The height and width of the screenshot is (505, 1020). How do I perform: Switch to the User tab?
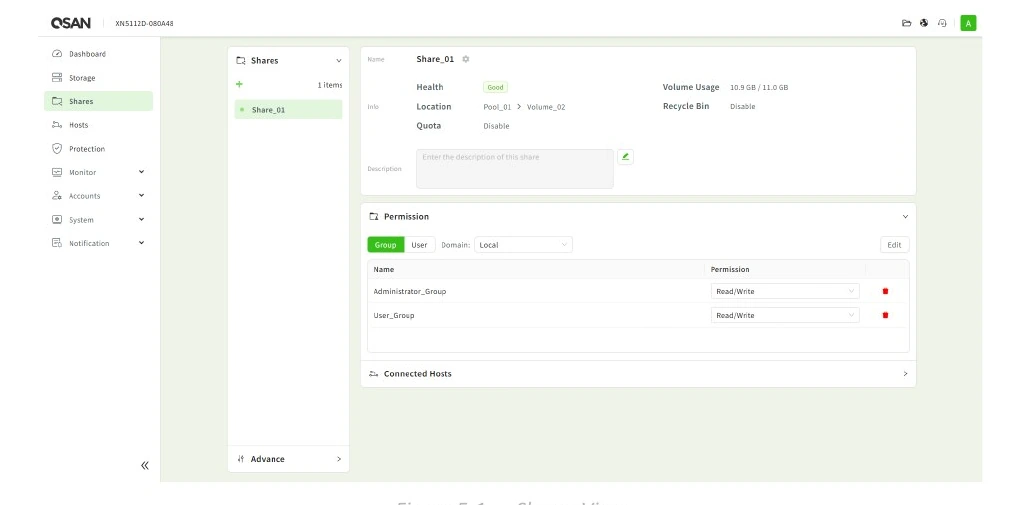tap(420, 245)
